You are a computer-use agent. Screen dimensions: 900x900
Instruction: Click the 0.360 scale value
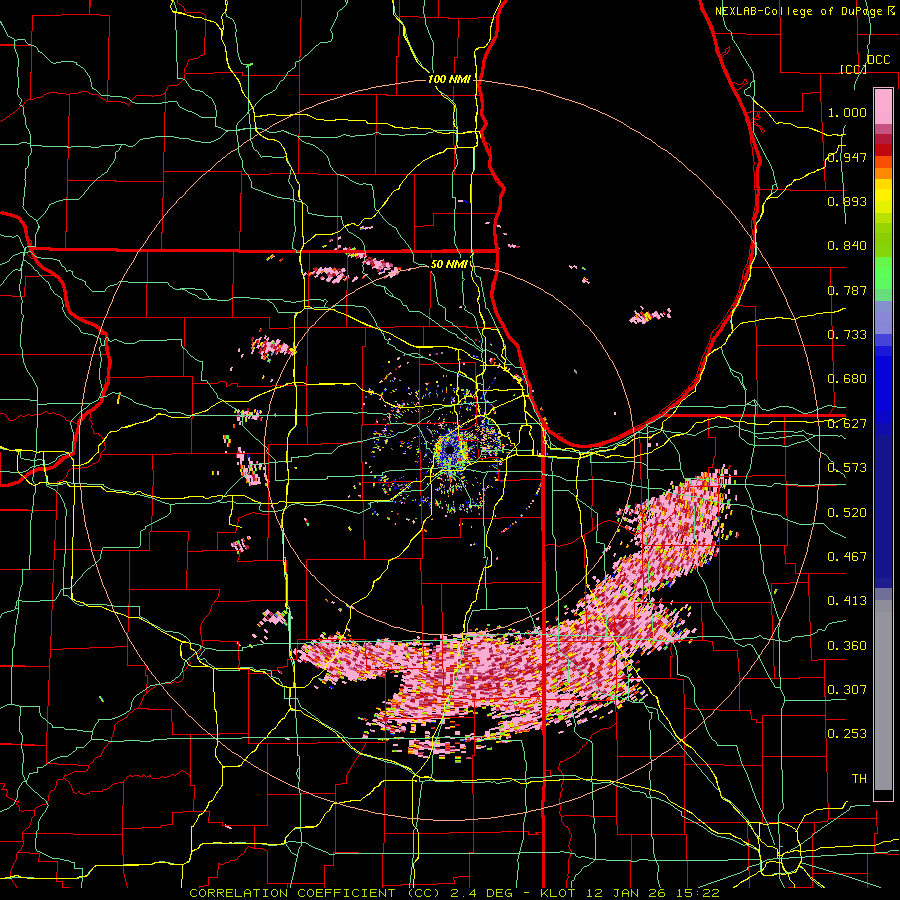click(x=847, y=646)
